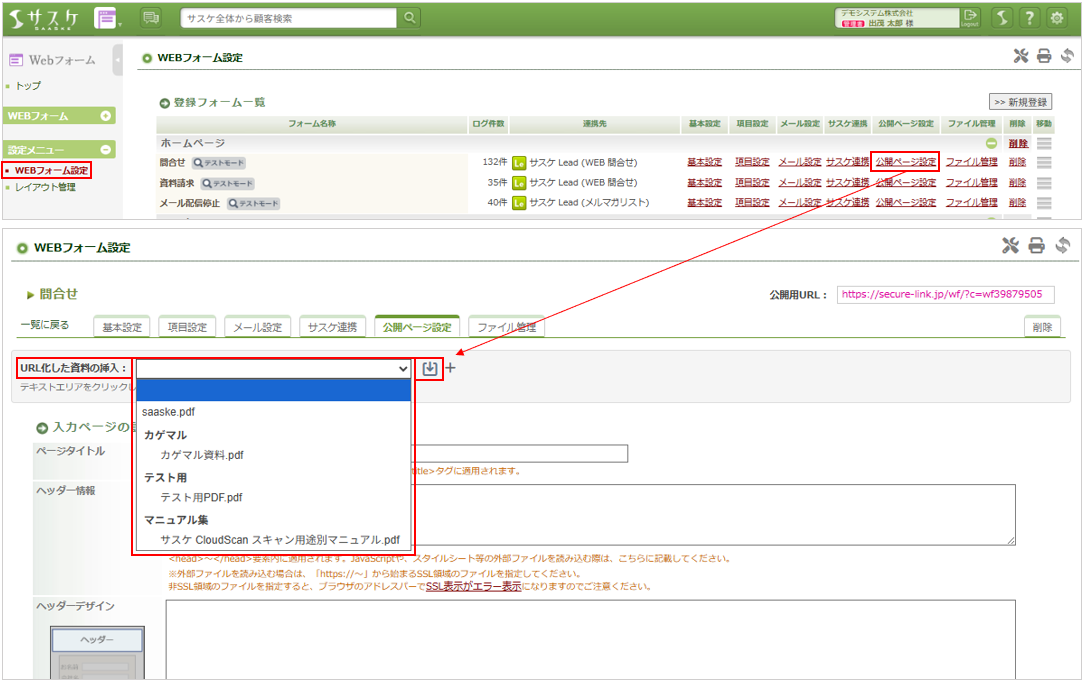1085x684 pixels.
Task: Click the insert document icon beside dropdown
Action: (430, 368)
